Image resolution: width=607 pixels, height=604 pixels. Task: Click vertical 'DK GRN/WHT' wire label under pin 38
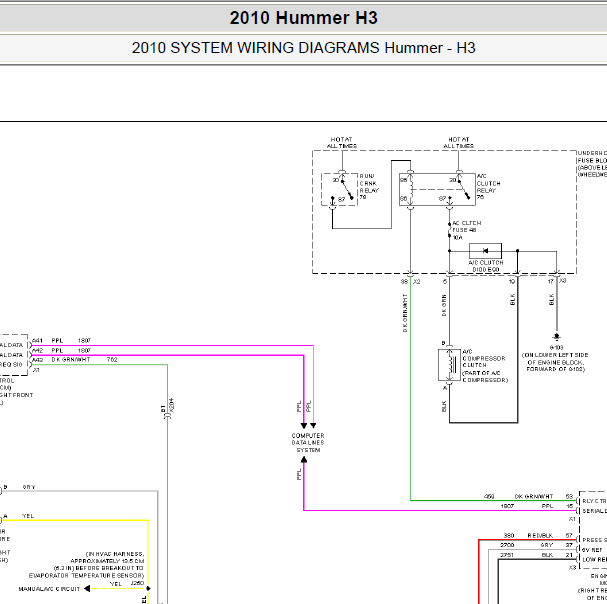tap(405, 313)
